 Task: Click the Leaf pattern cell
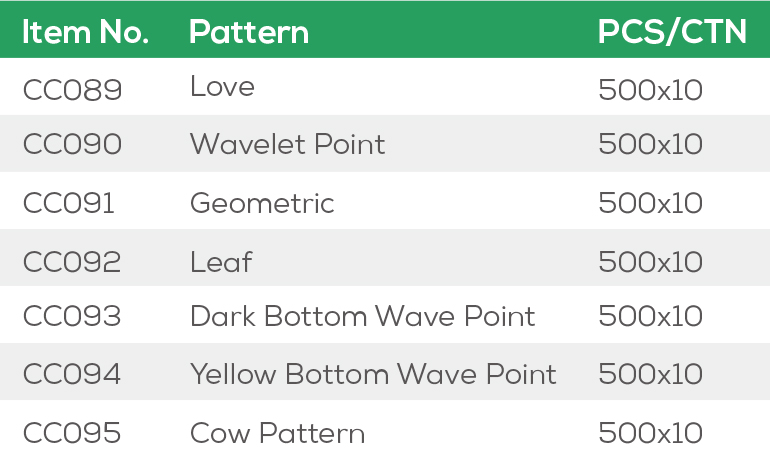click(221, 262)
